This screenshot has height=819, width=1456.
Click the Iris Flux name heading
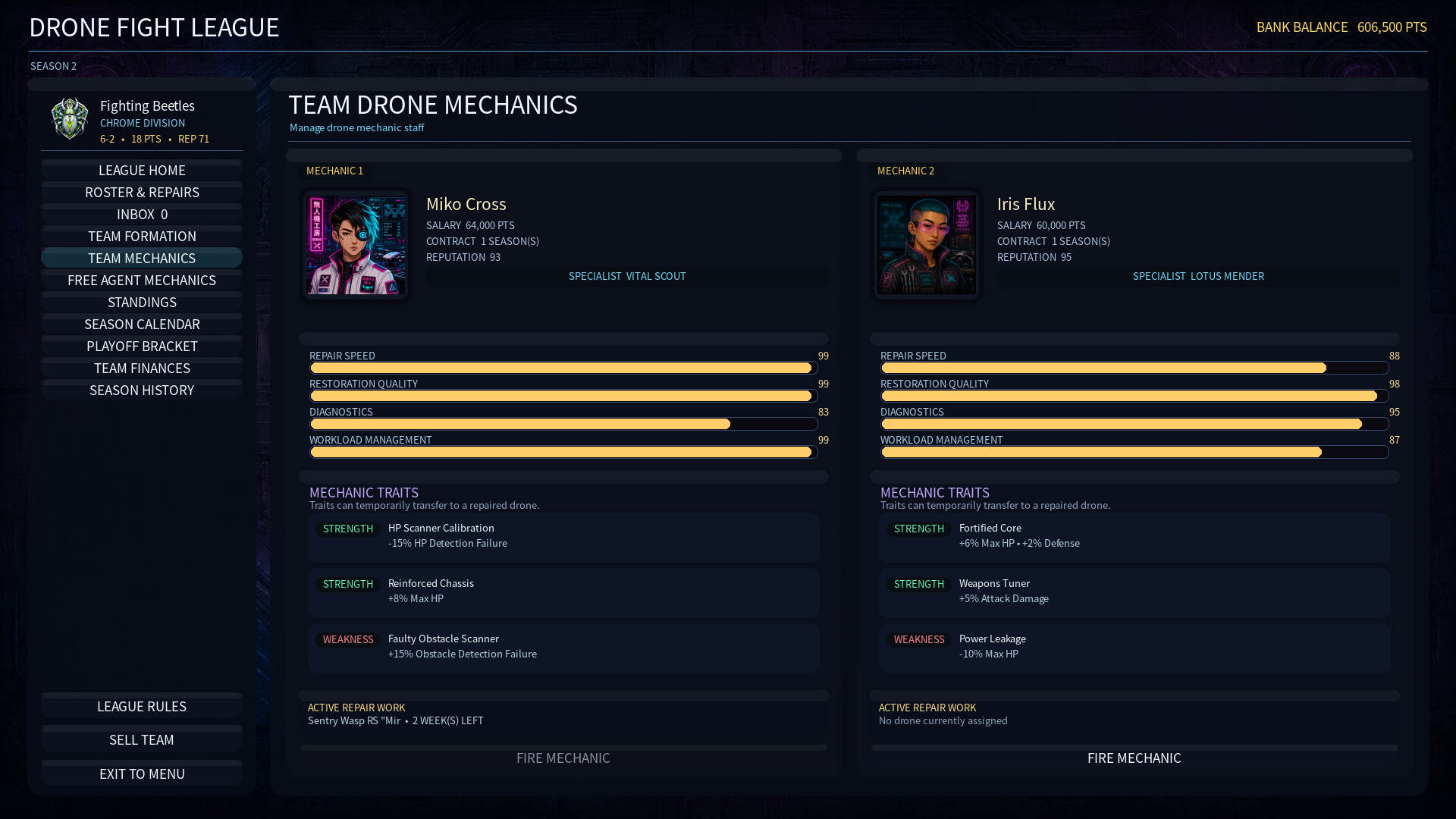[1025, 204]
